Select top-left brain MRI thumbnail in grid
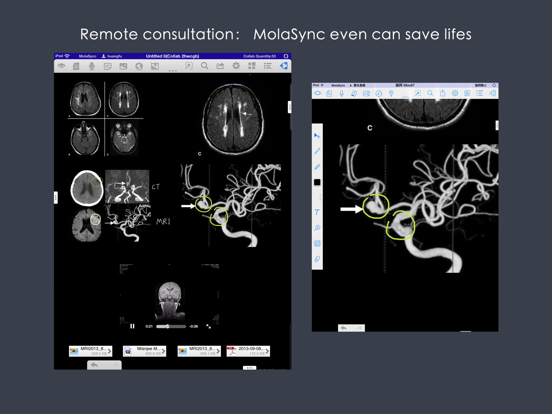Image resolution: width=552 pixels, height=414 pixels. point(85,99)
